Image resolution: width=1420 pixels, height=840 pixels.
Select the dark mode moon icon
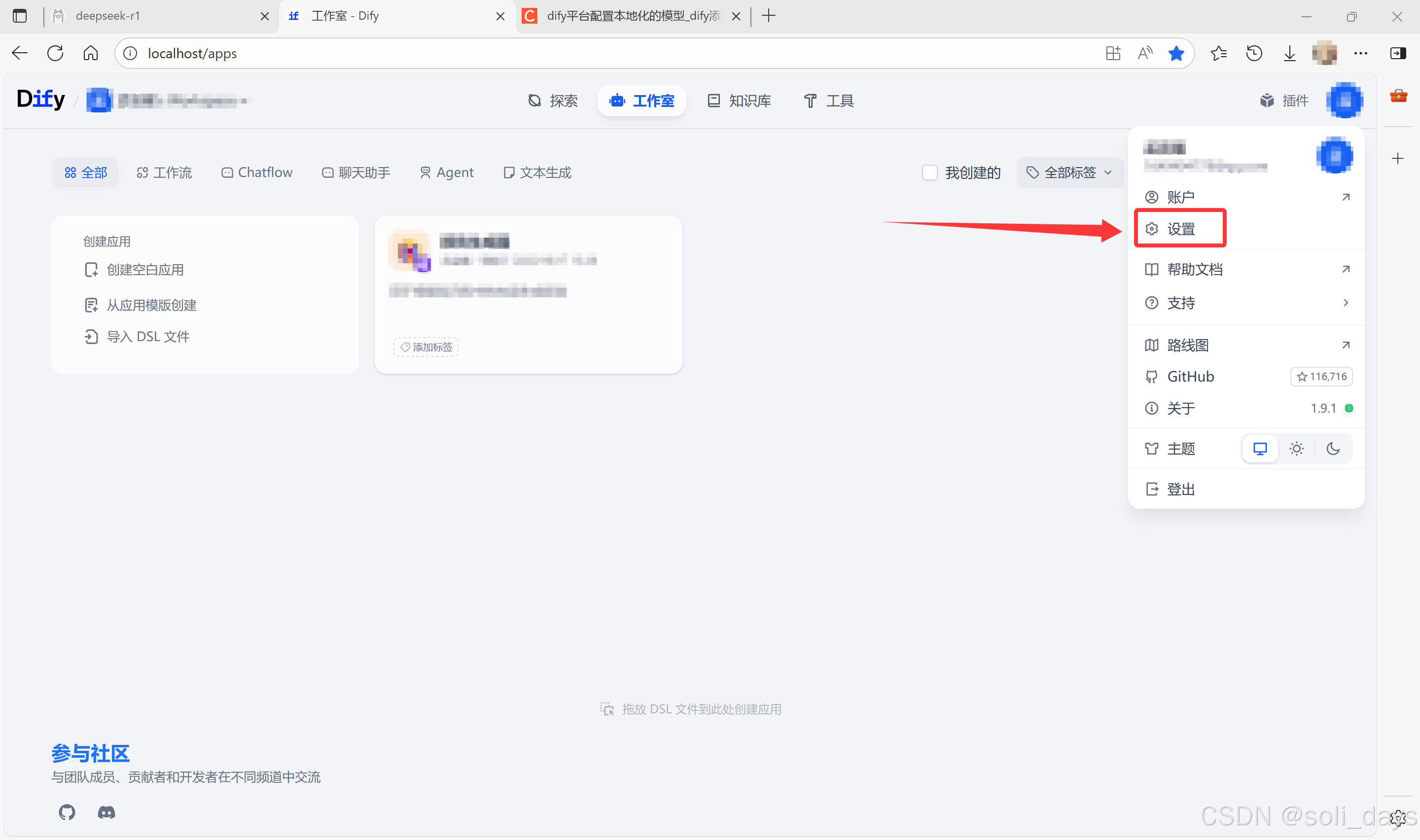[1333, 448]
